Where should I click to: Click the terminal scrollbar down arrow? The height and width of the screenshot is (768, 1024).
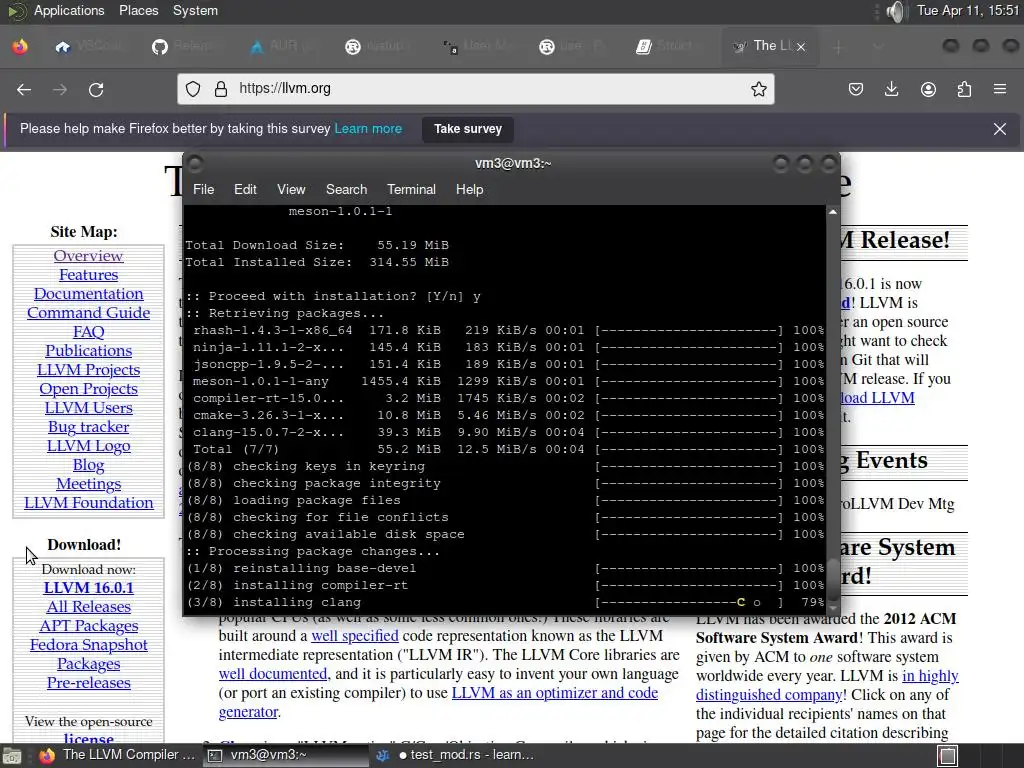coord(832,607)
